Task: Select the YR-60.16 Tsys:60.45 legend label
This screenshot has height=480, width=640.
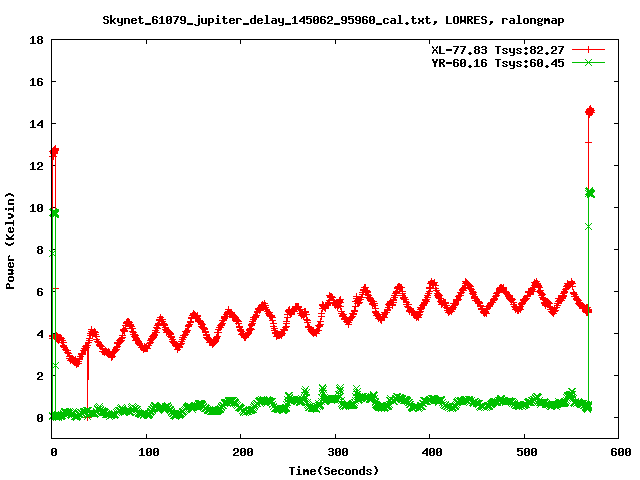Action: tap(498, 62)
